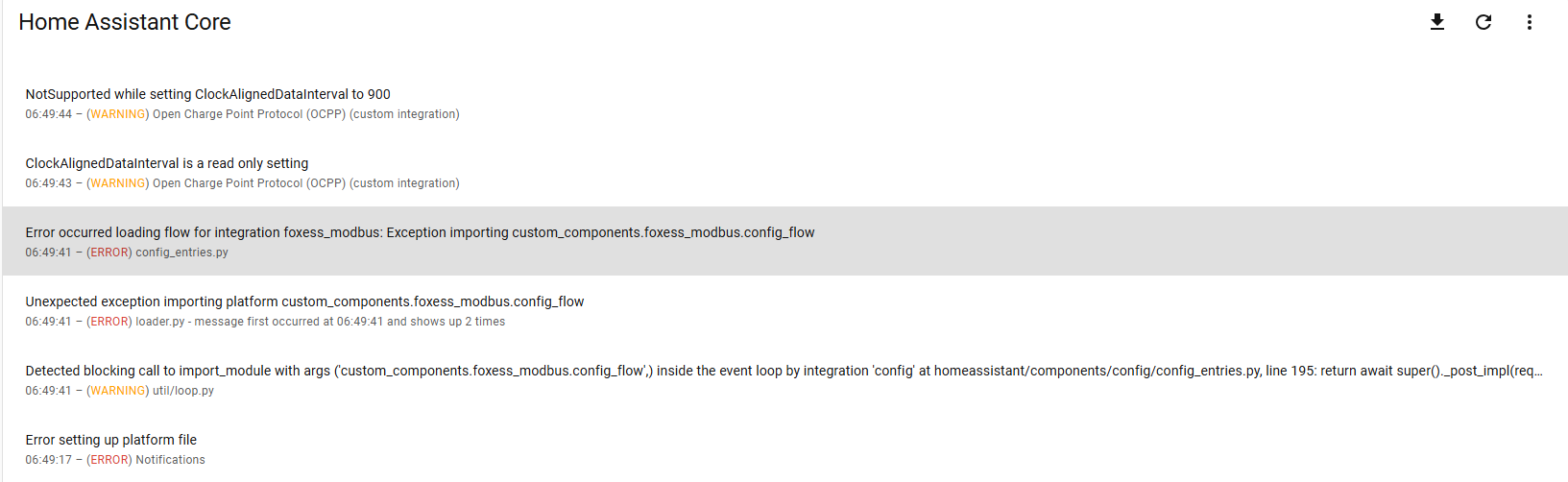
Task: Open the Error setting up platform file entry
Action: 111,440
